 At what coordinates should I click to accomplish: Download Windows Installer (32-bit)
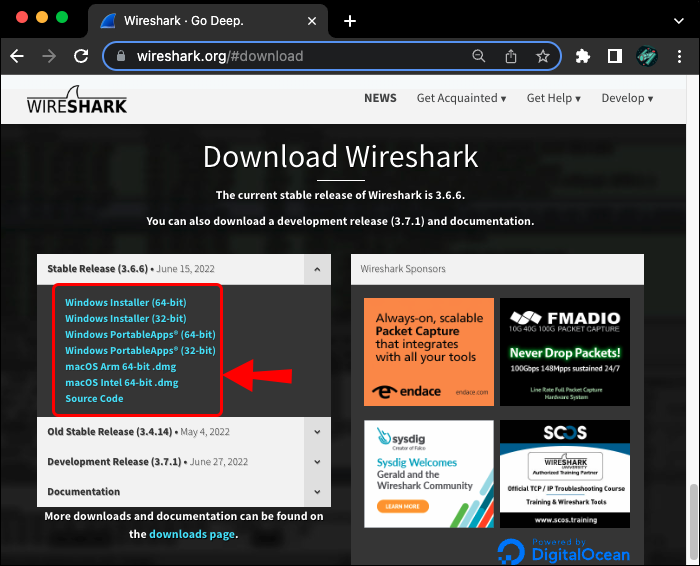[x=126, y=318]
